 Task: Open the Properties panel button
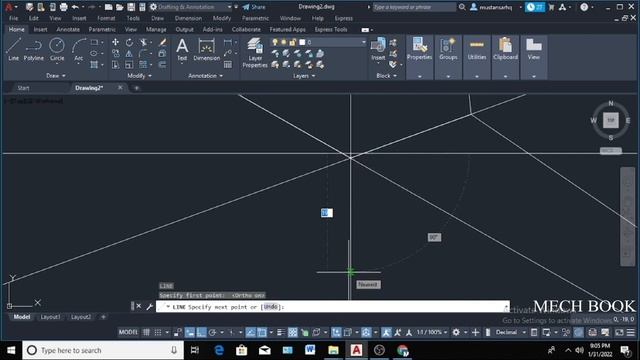click(x=420, y=57)
